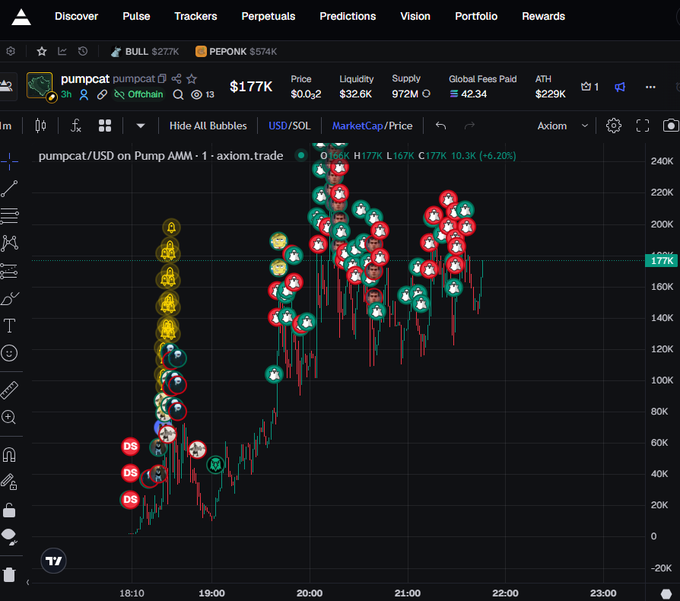Undo the last chart action
This screenshot has height=601, width=680.
441,126
